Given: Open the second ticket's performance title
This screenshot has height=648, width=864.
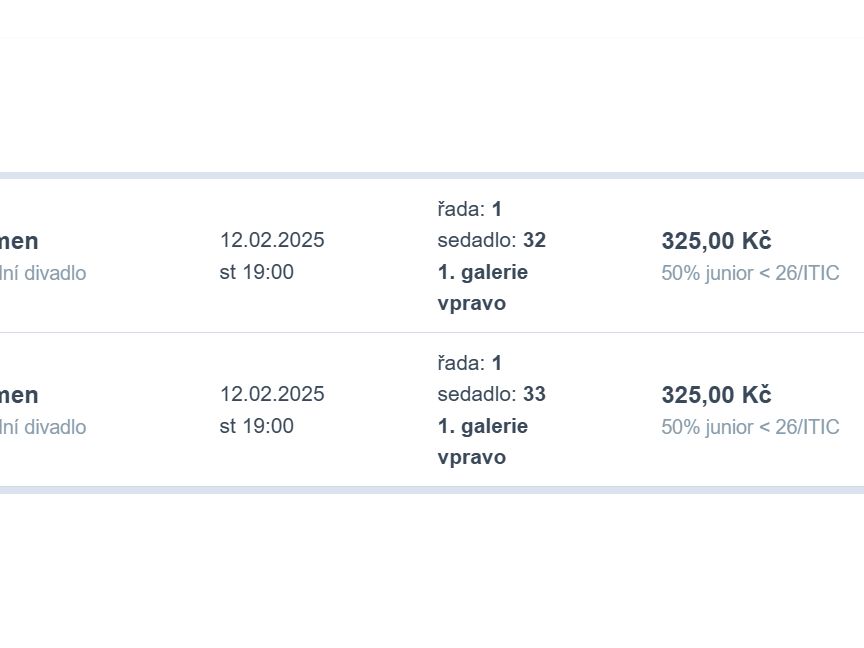Looking at the screenshot, I should [19, 395].
